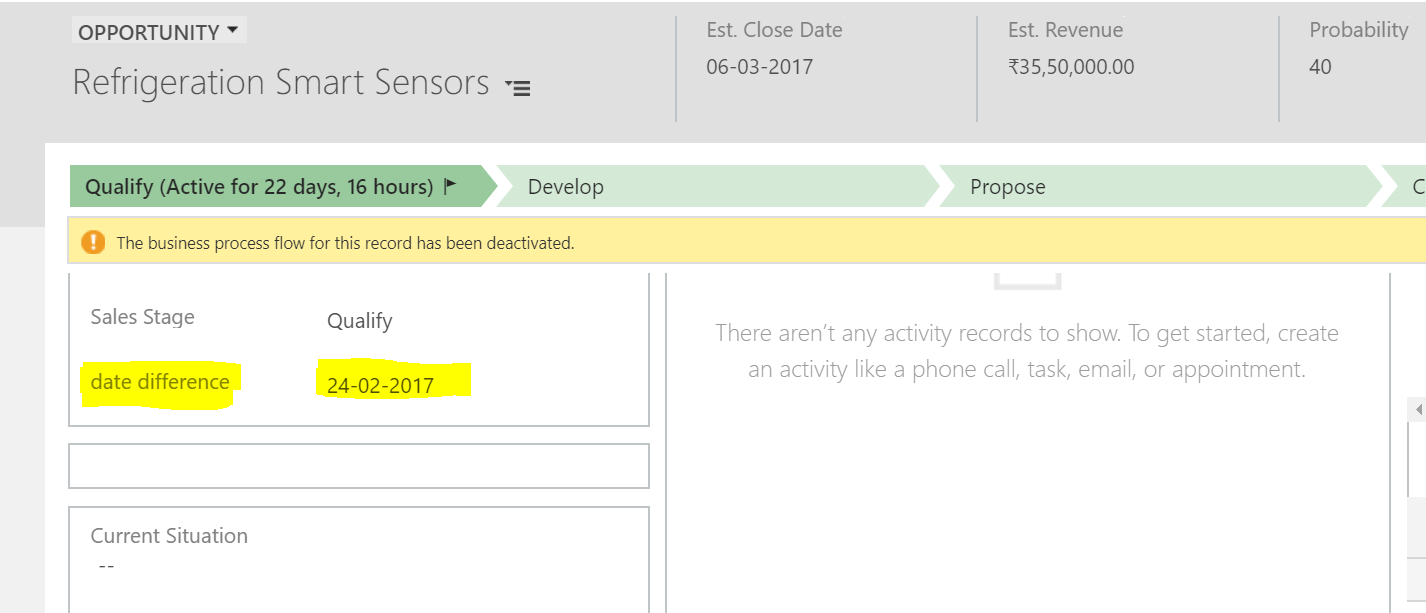Click the date difference value 24-02-2017
Viewport: 1426px width, 613px height.
coord(381,385)
